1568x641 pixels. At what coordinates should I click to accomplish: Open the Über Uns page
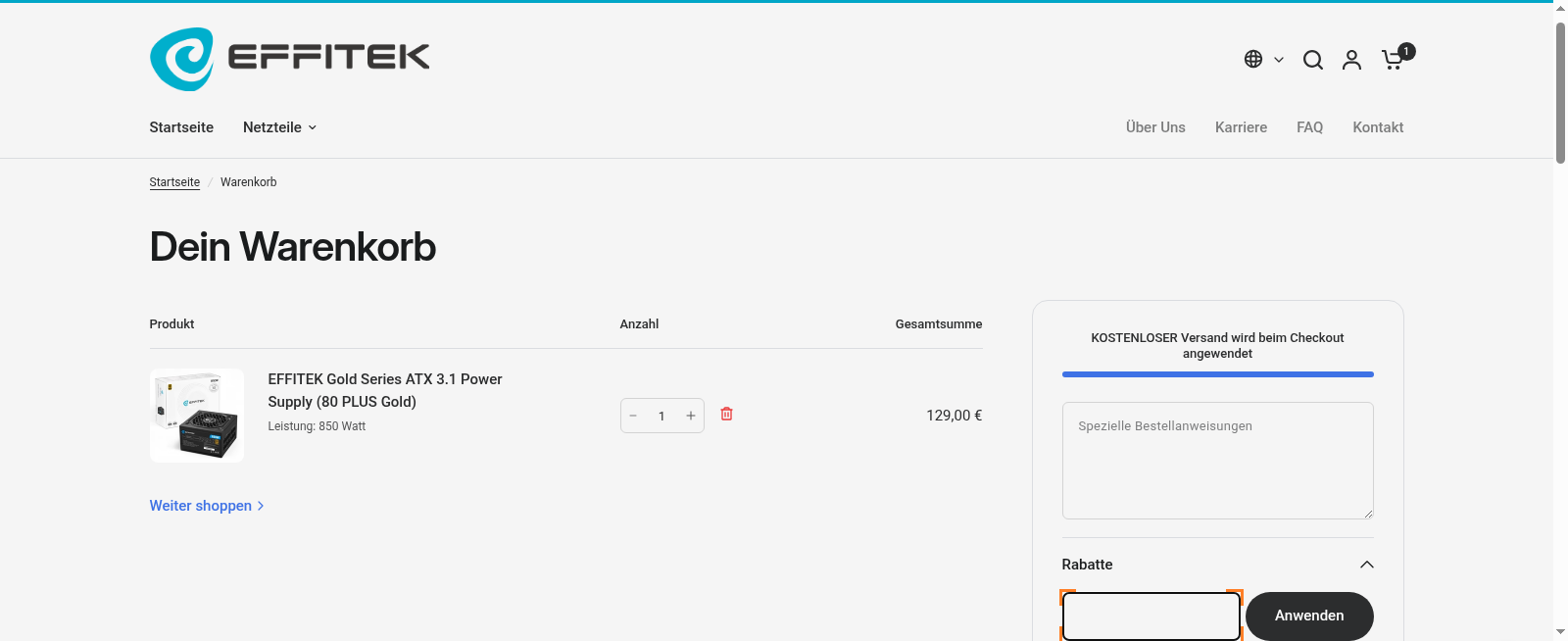(1155, 127)
